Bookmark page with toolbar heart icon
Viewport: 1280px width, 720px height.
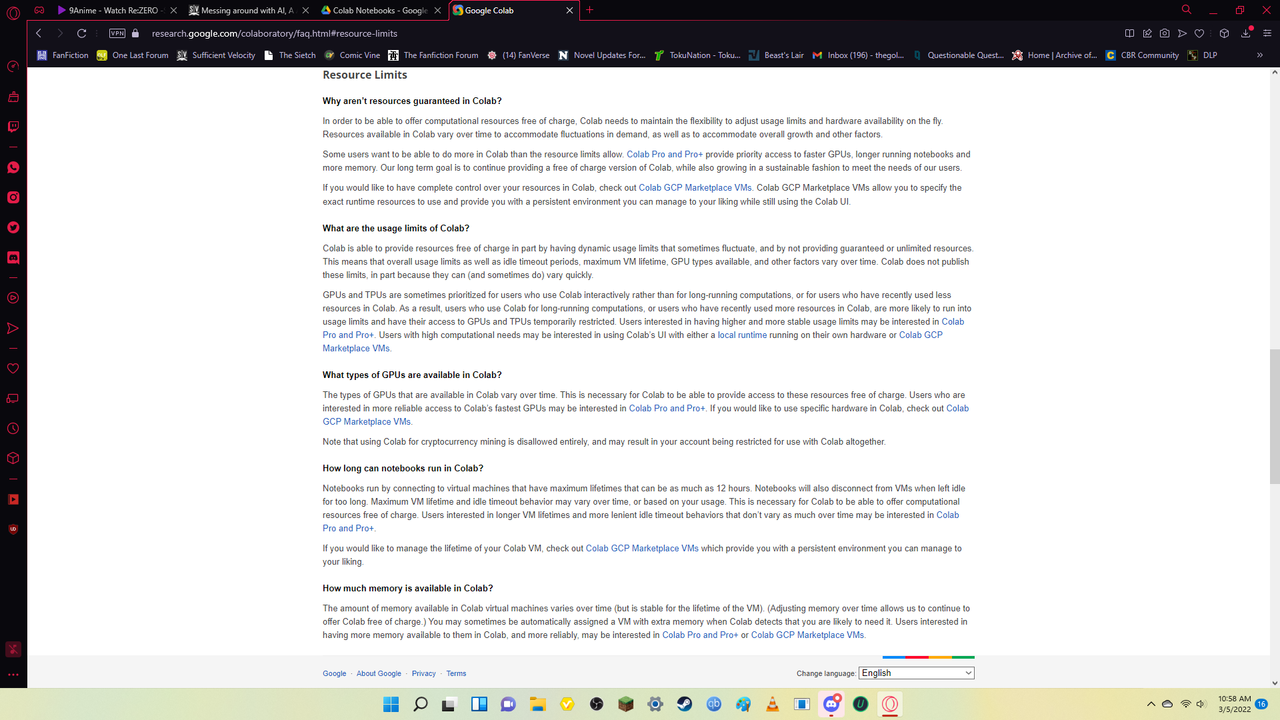1199,33
